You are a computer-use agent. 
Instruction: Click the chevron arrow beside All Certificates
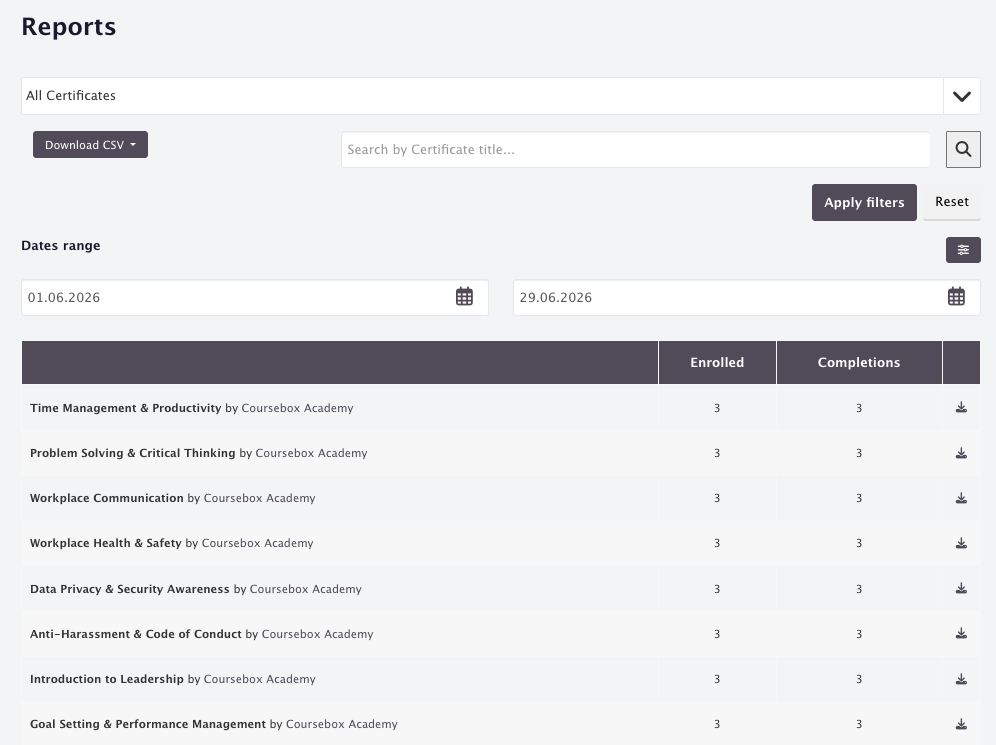pyautogui.click(x=962, y=96)
